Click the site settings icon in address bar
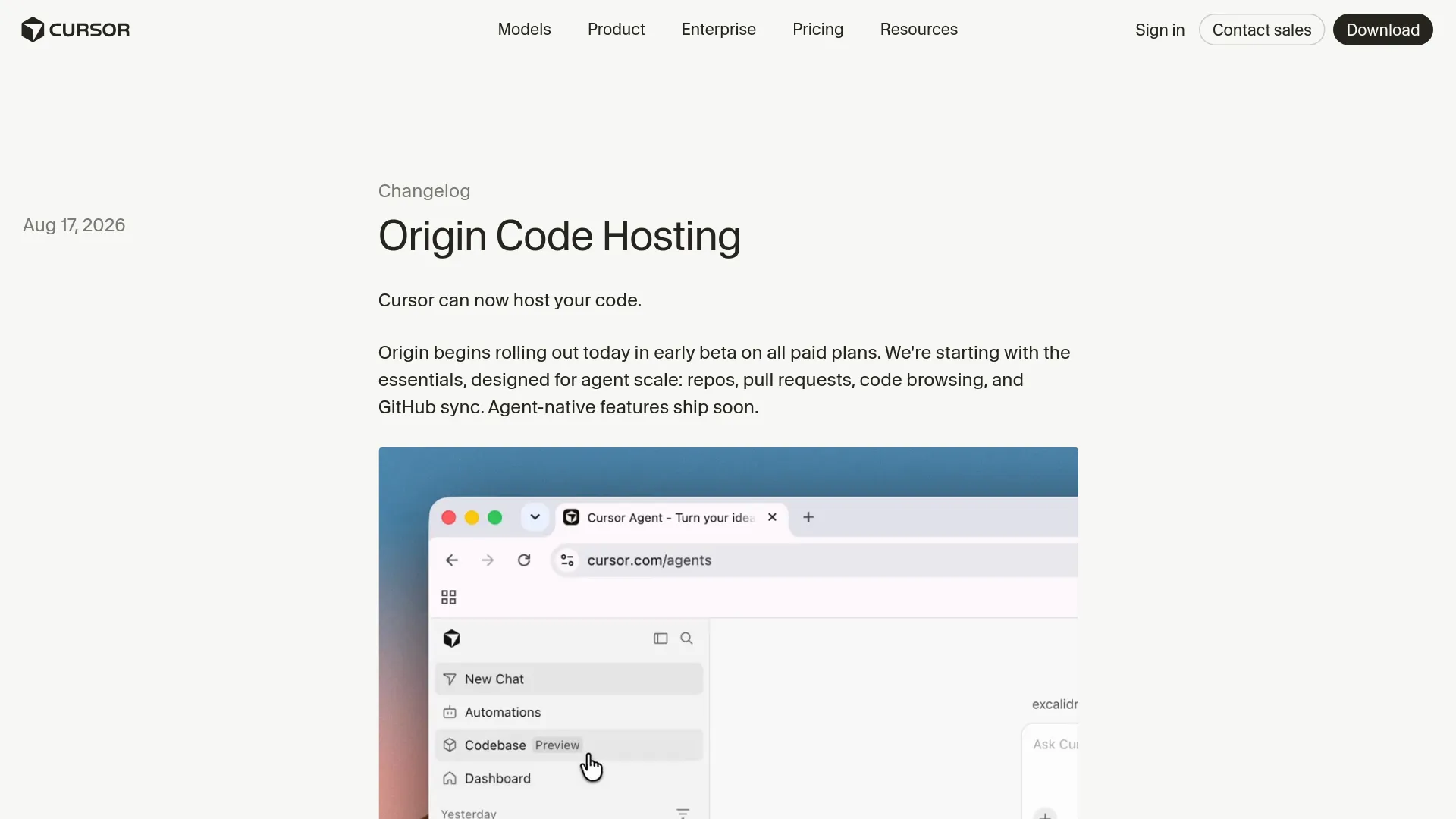Screen dimensions: 1456x819 [x=567, y=560]
